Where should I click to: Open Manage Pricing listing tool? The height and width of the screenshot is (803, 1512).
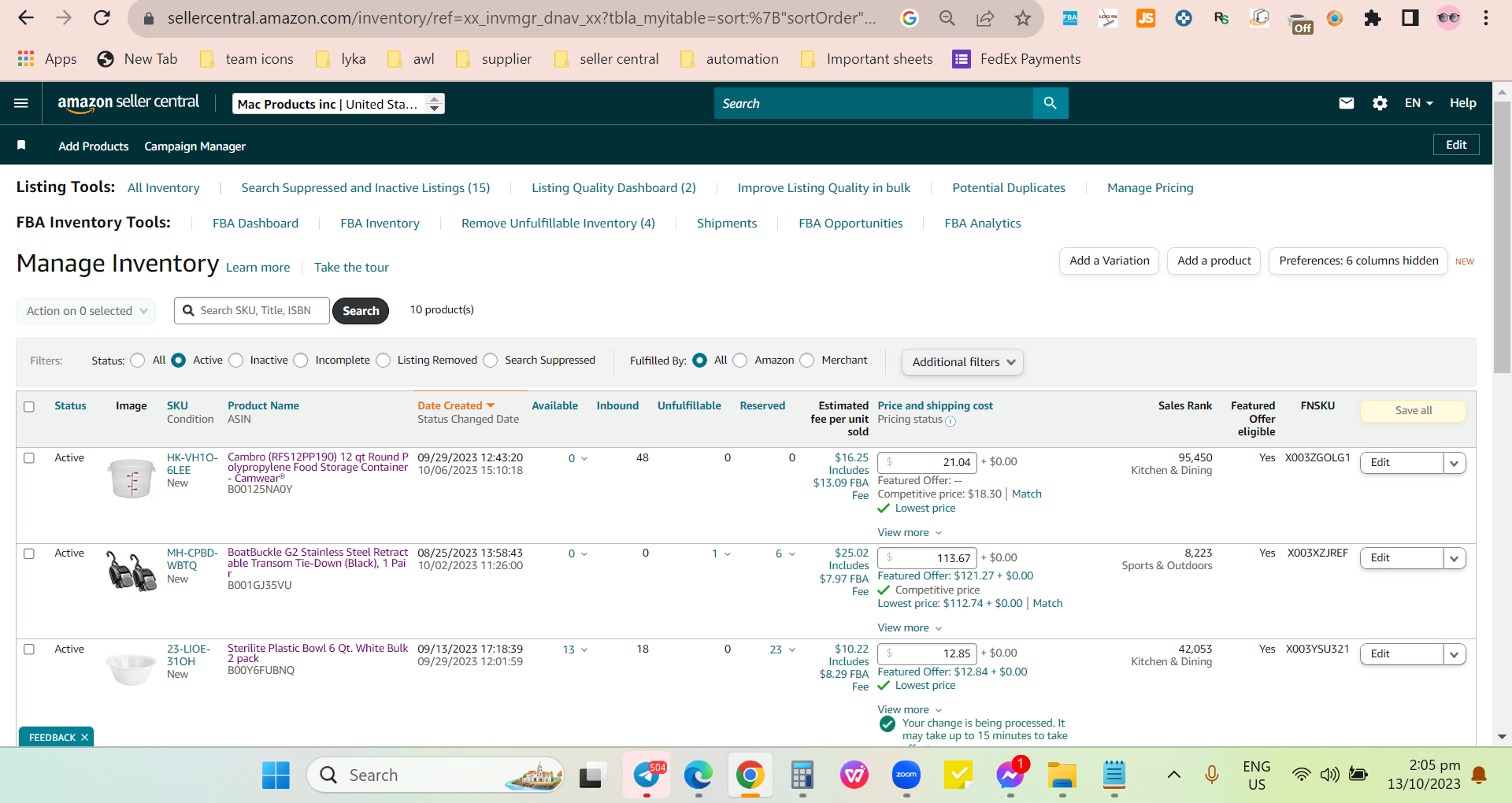1150,188
